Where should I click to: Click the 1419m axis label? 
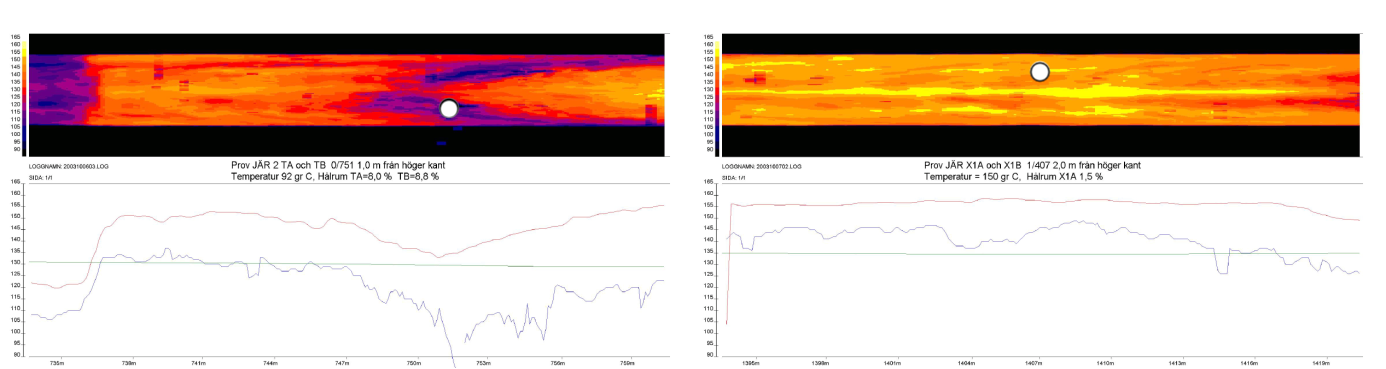(x=1320, y=363)
